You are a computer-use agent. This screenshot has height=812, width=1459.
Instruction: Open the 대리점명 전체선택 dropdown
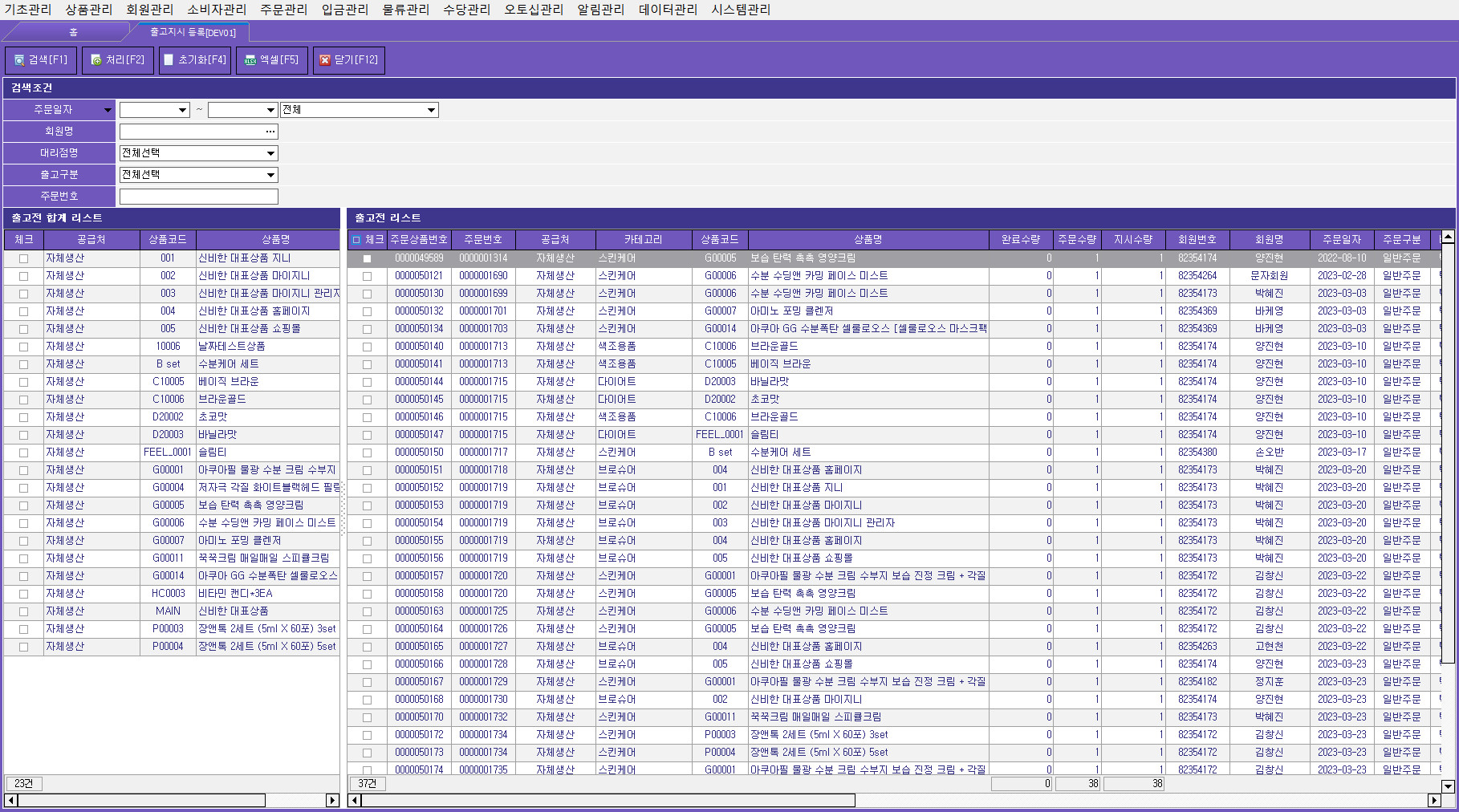pyautogui.click(x=270, y=153)
